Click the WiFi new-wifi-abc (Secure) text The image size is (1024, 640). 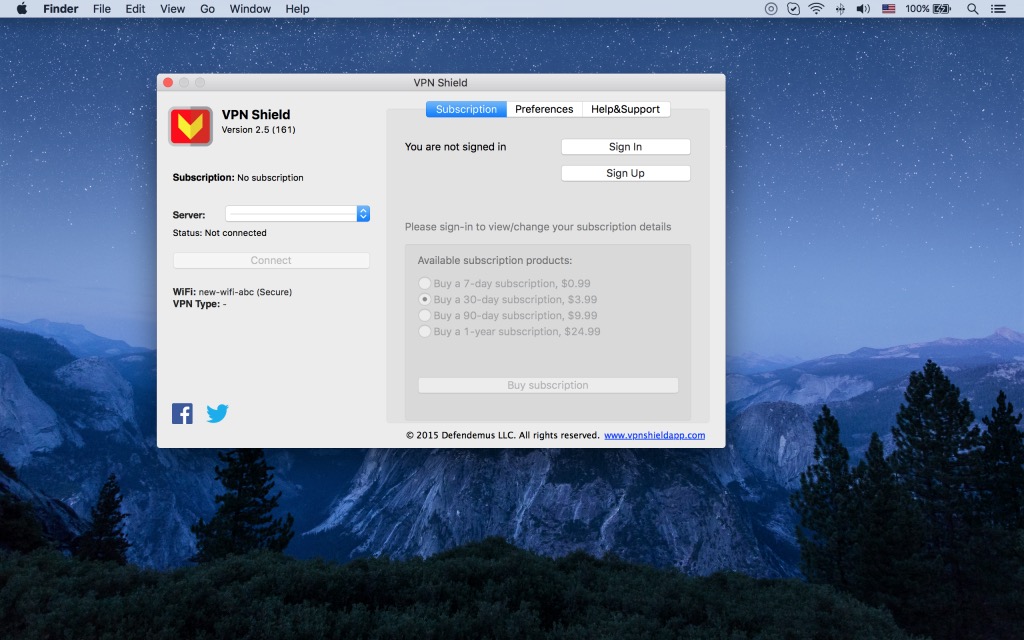pos(232,292)
